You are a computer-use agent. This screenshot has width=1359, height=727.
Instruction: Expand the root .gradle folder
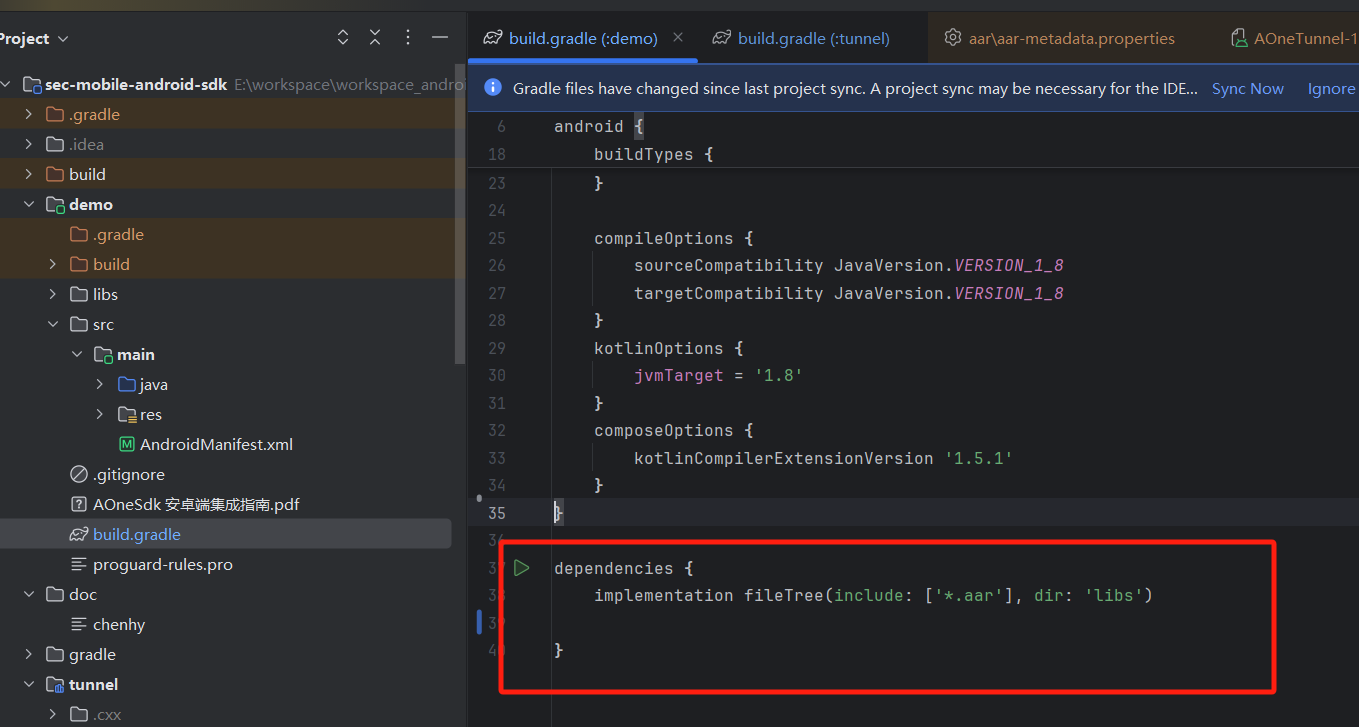tap(29, 115)
